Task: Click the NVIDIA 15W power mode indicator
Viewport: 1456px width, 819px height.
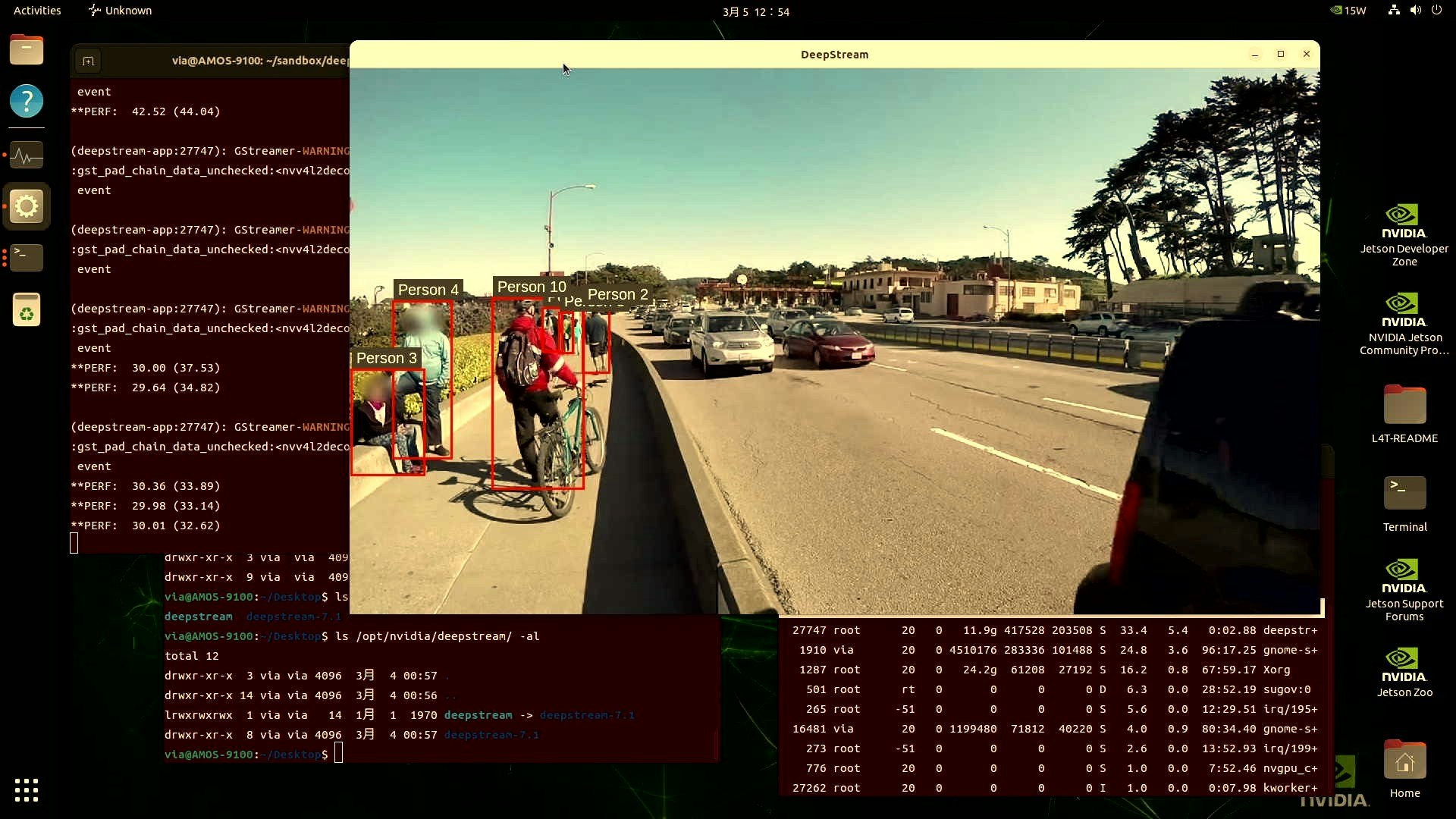Action: 1349,11
